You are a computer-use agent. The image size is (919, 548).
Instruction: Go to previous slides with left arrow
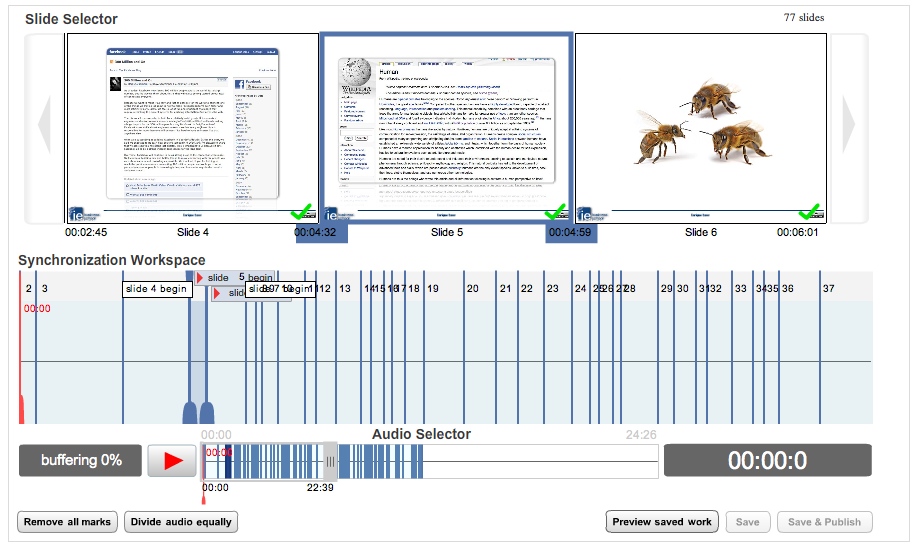coord(43,126)
